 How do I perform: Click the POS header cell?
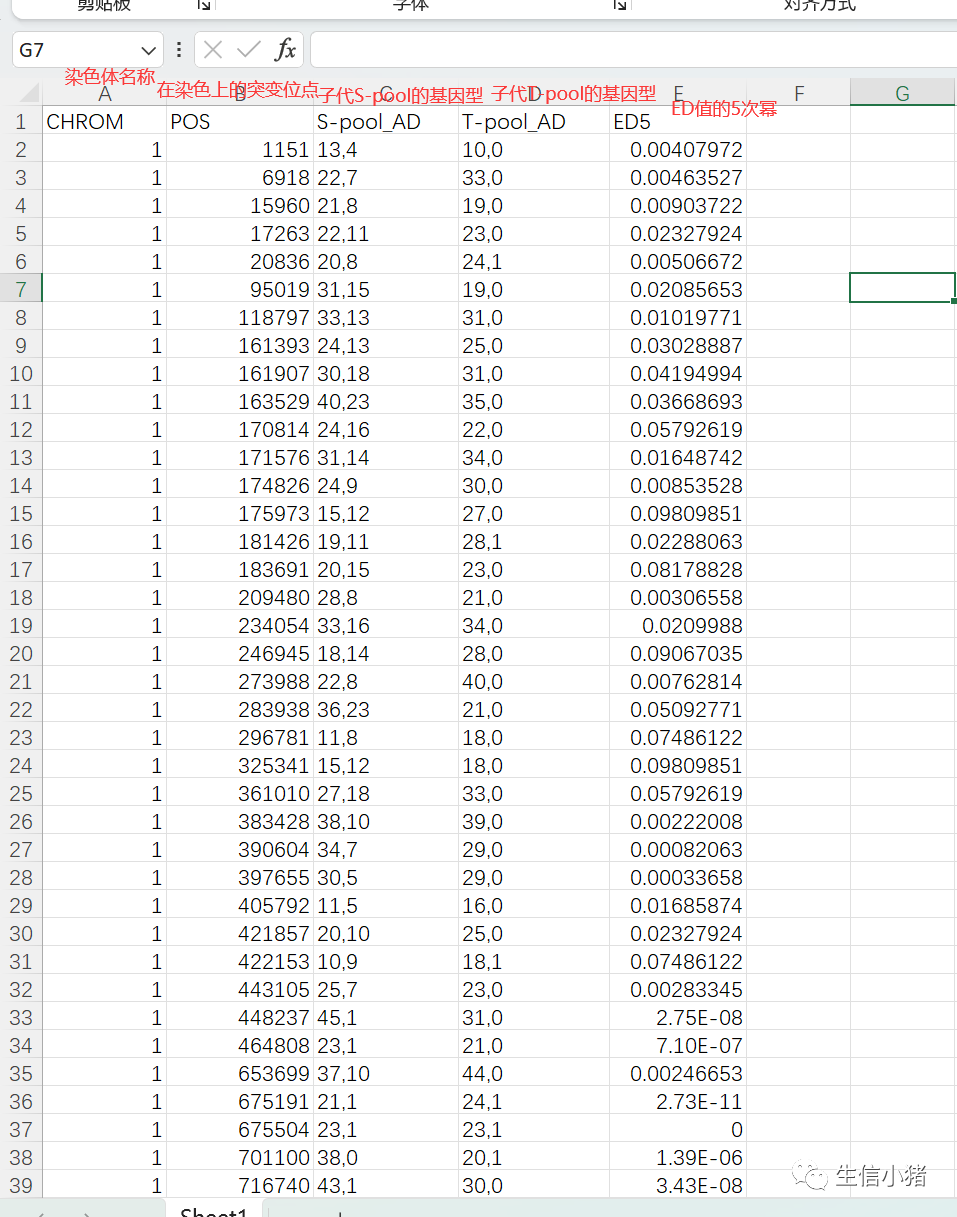[x=240, y=122]
